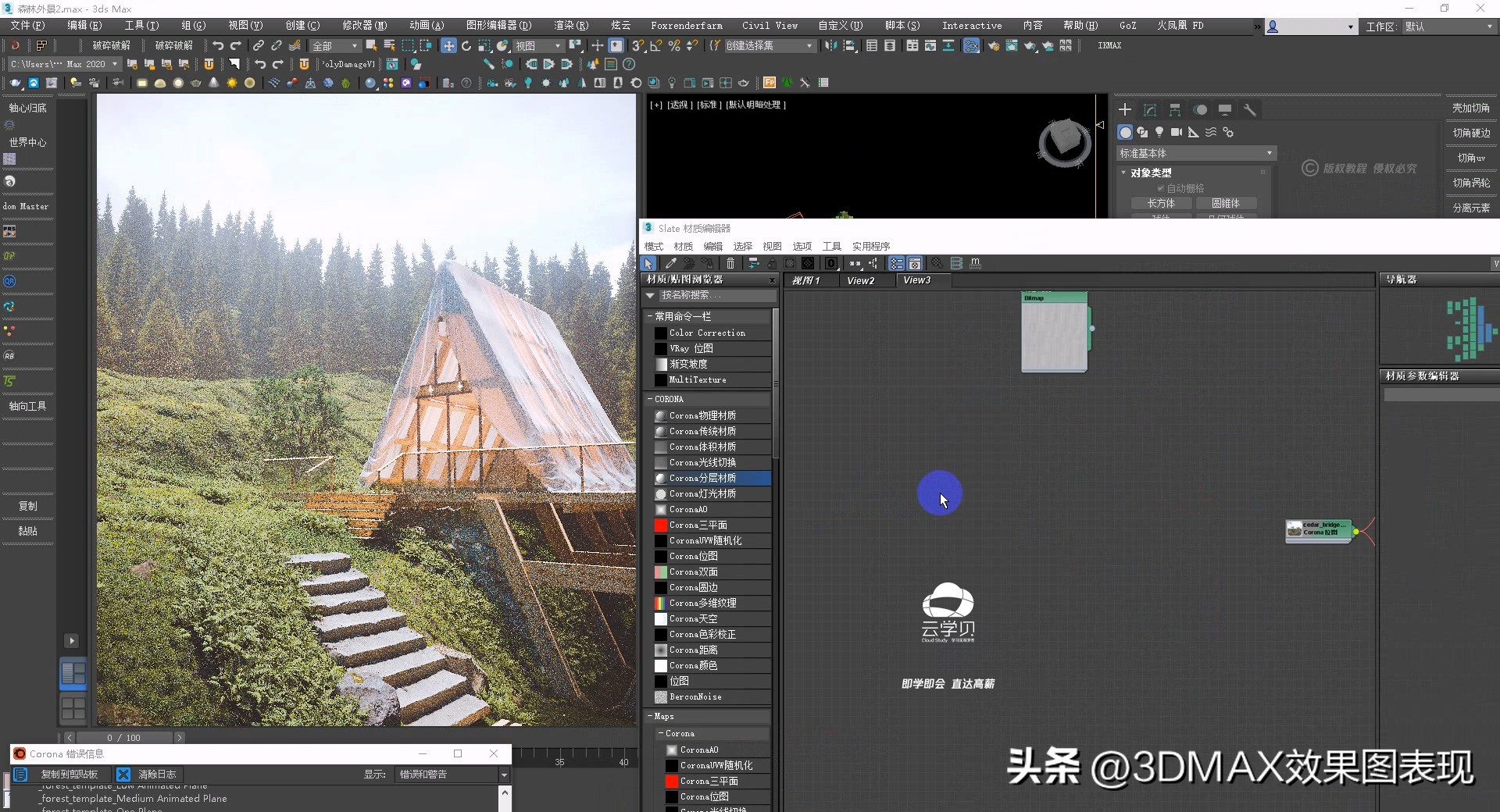The height and width of the screenshot is (812, 1500).
Task: Collapse the CORONA group in material browser
Action: pyautogui.click(x=651, y=399)
